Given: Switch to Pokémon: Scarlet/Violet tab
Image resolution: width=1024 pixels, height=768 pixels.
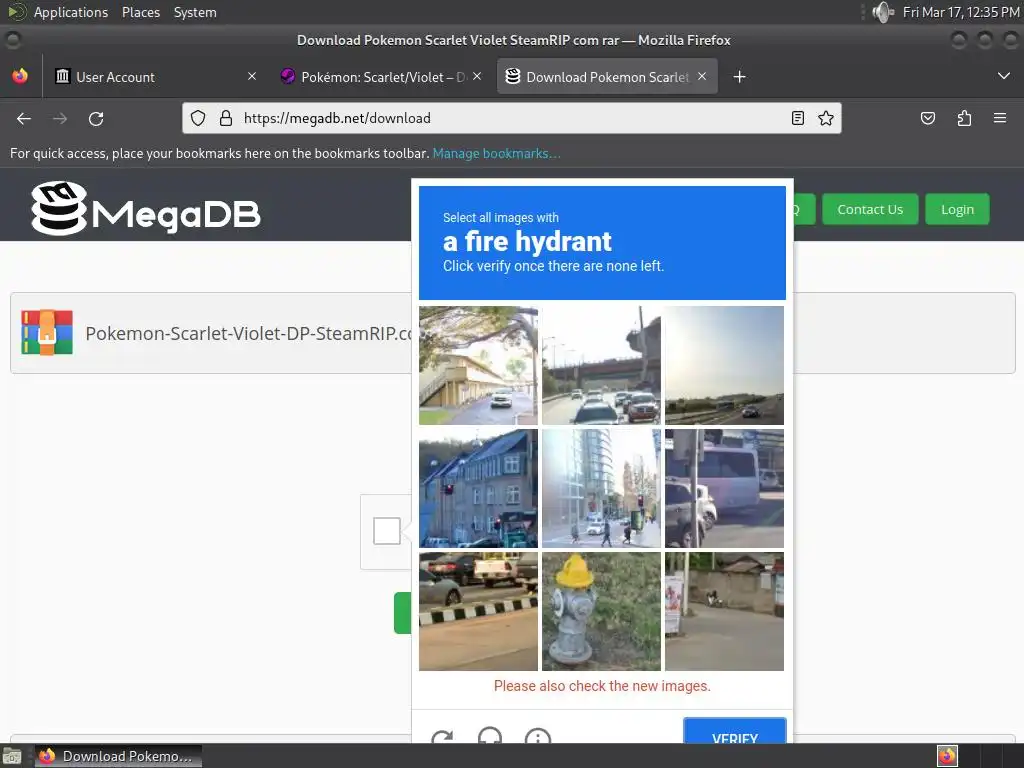Looking at the screenshot, I should [380, 76].
